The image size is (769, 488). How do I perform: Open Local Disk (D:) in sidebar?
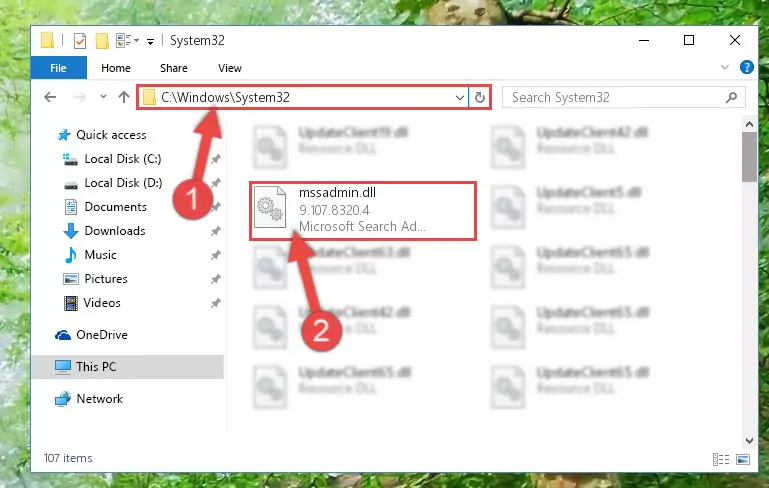tap(123, 182)
